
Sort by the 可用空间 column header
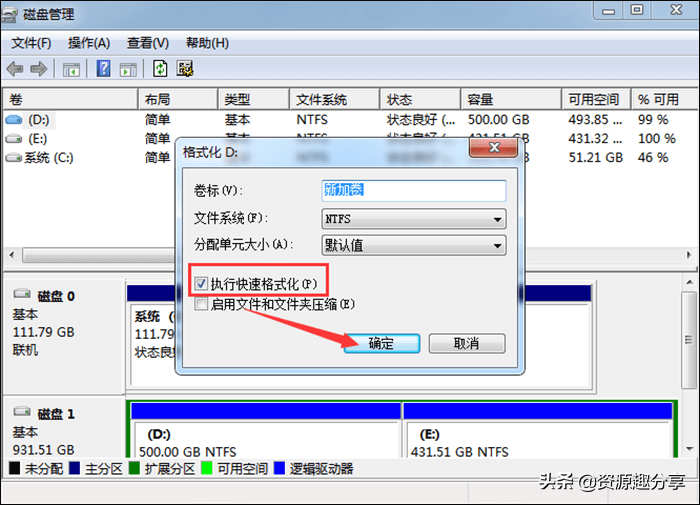click(x=596, y=99)
